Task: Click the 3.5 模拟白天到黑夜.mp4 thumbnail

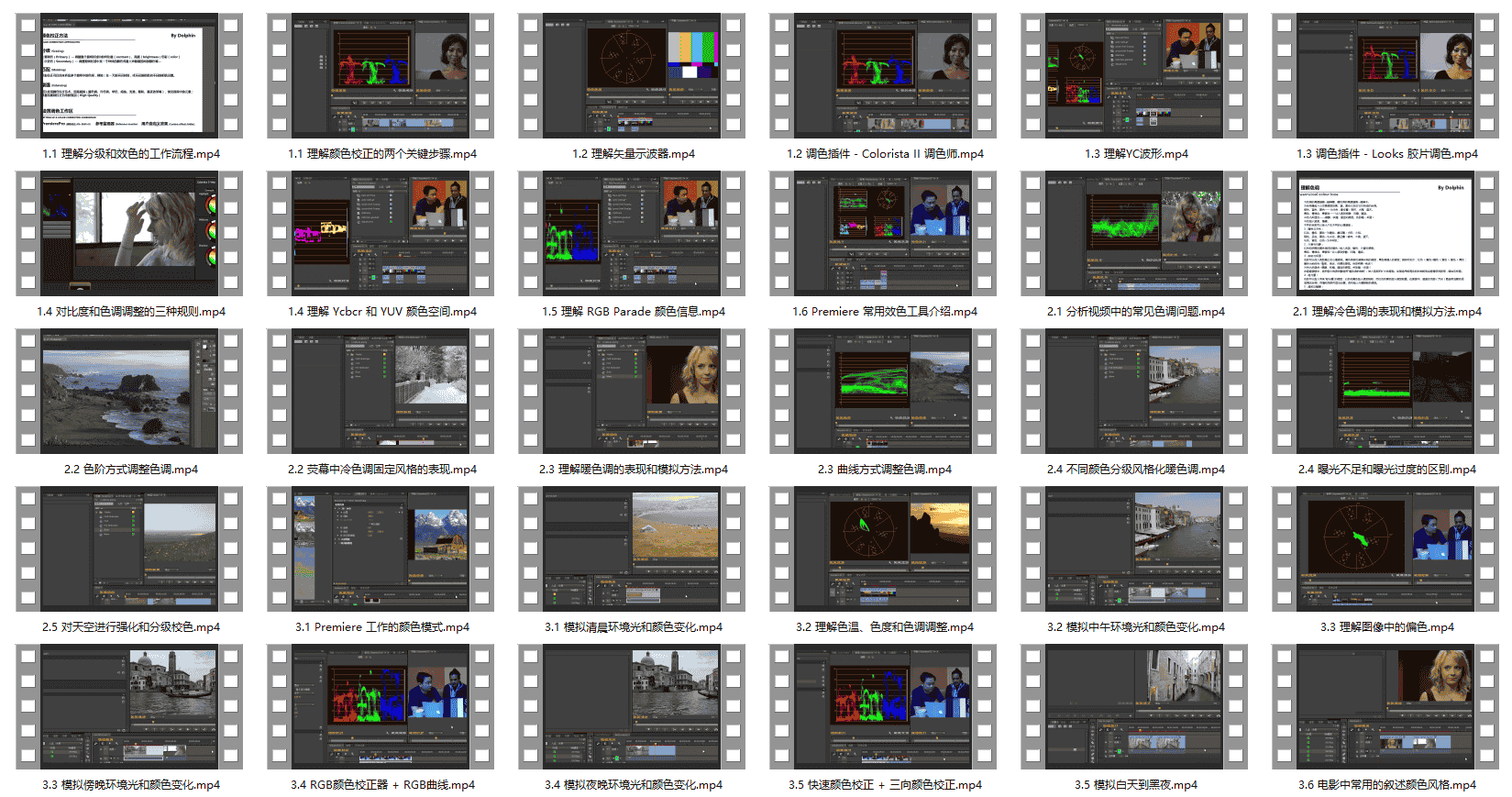Action: 1134,707
